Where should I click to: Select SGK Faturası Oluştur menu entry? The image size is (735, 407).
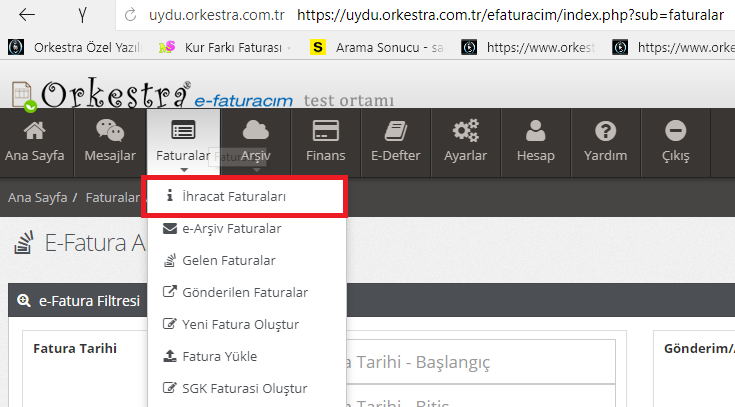247,388
